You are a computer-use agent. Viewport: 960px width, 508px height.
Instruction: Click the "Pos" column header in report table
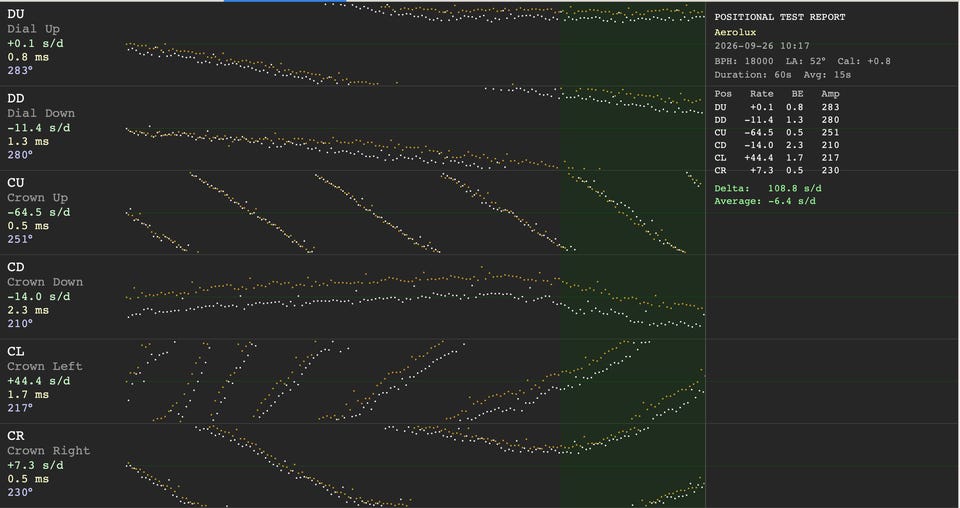tap(723, 94)
